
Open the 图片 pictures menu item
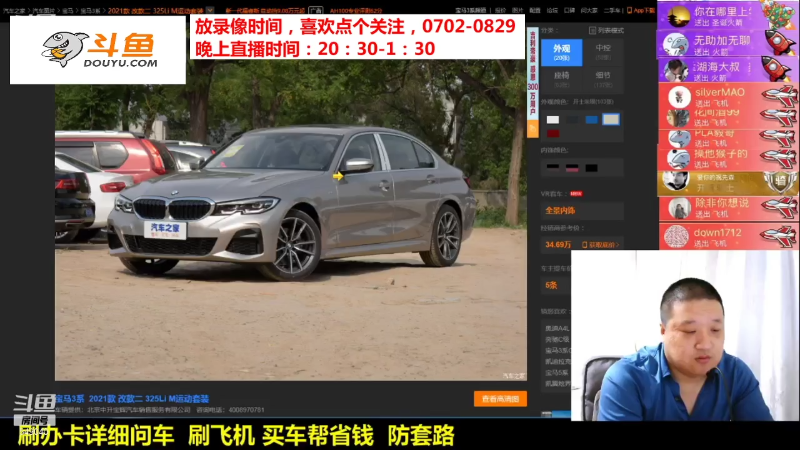click(x=517, y=10)
